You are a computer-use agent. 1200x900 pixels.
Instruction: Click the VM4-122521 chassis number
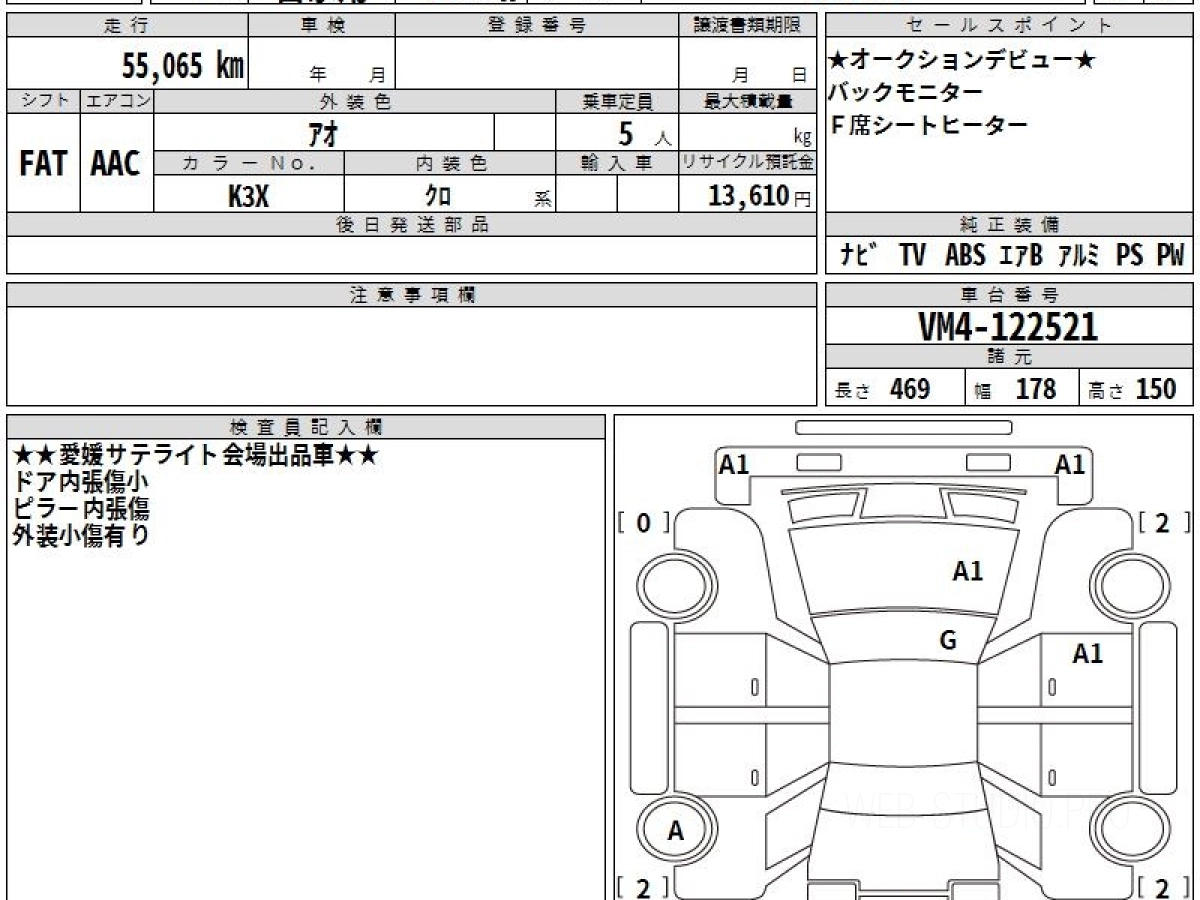(1008, 326)
